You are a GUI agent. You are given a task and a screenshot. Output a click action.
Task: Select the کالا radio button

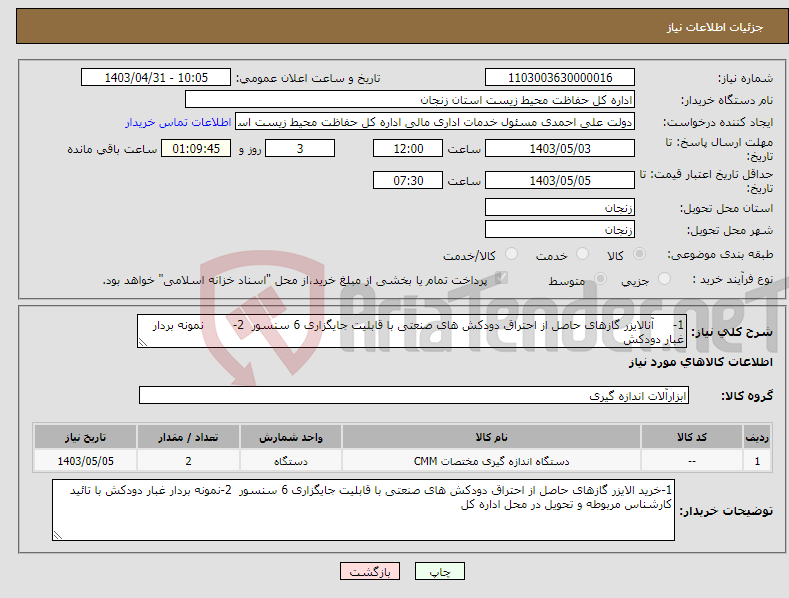pos(640,254)
